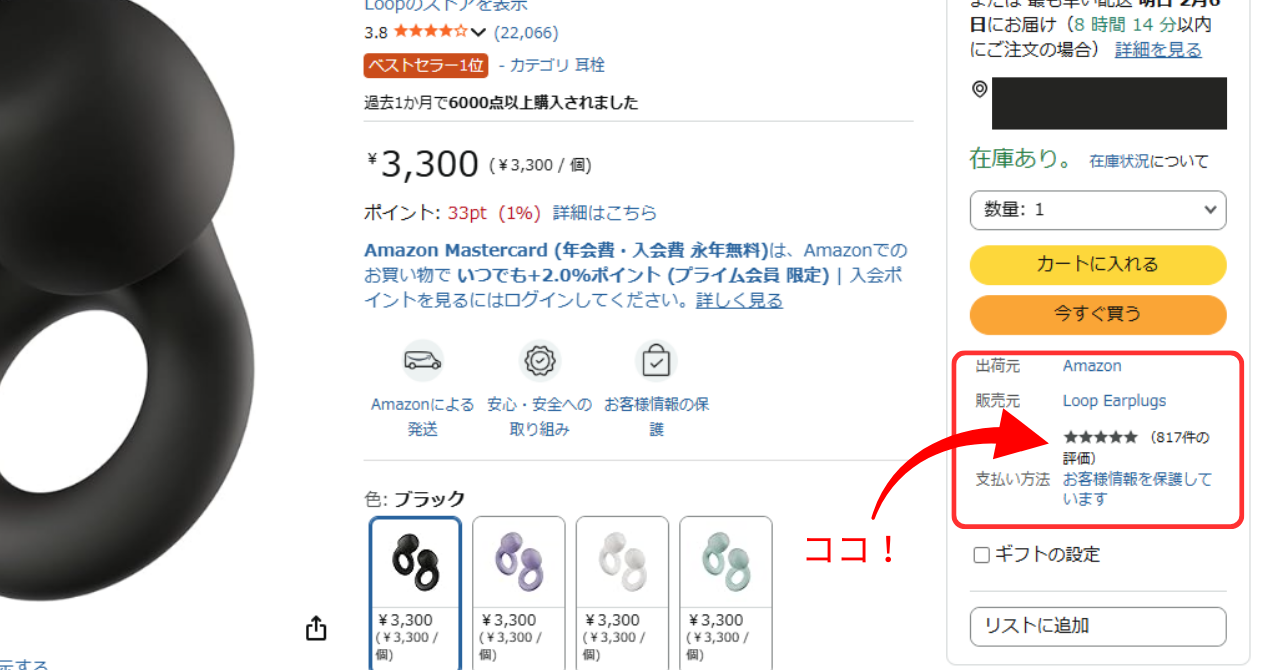Click the delivery van icon
1280x670 pixels.
coord(423,361)
